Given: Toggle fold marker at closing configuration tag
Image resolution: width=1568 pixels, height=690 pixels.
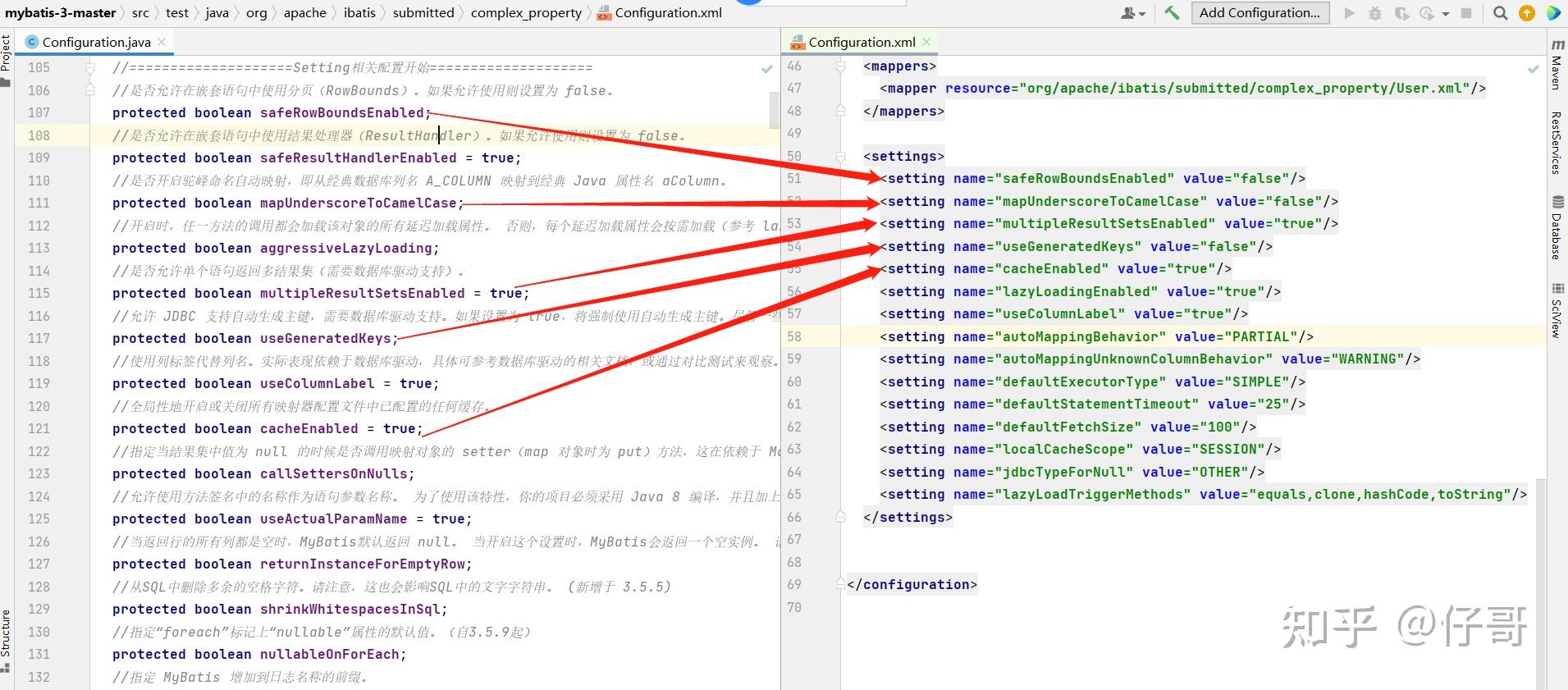Looking at the screenshot, I should coord(841,584).
